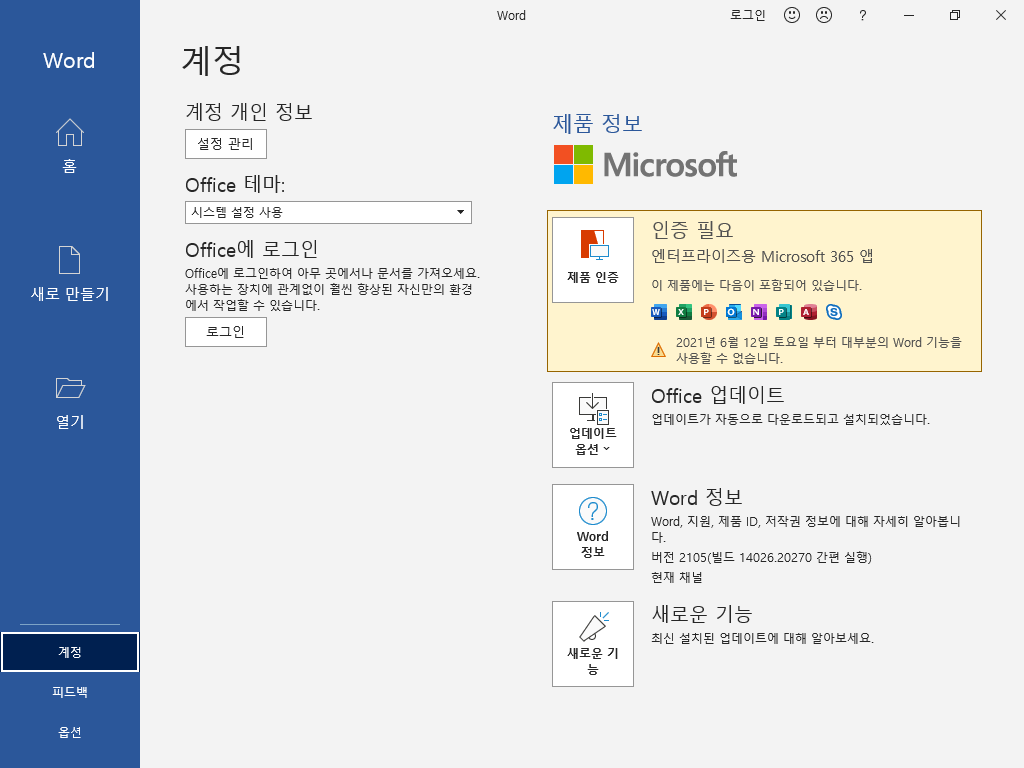Click the 제품 정보 heading
Image resolution: width=1024 pixels, height=768 pixels.
pyautogui.click(x=598, y=123)
